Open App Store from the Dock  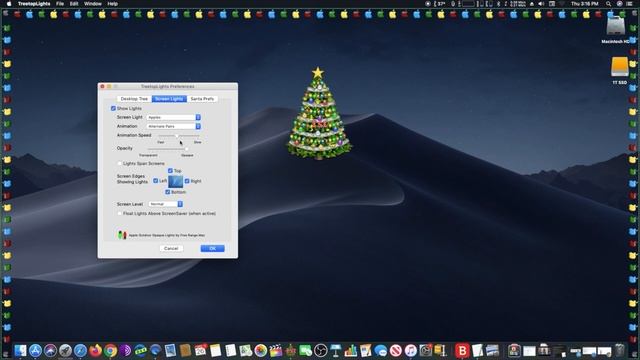point(35,350)
